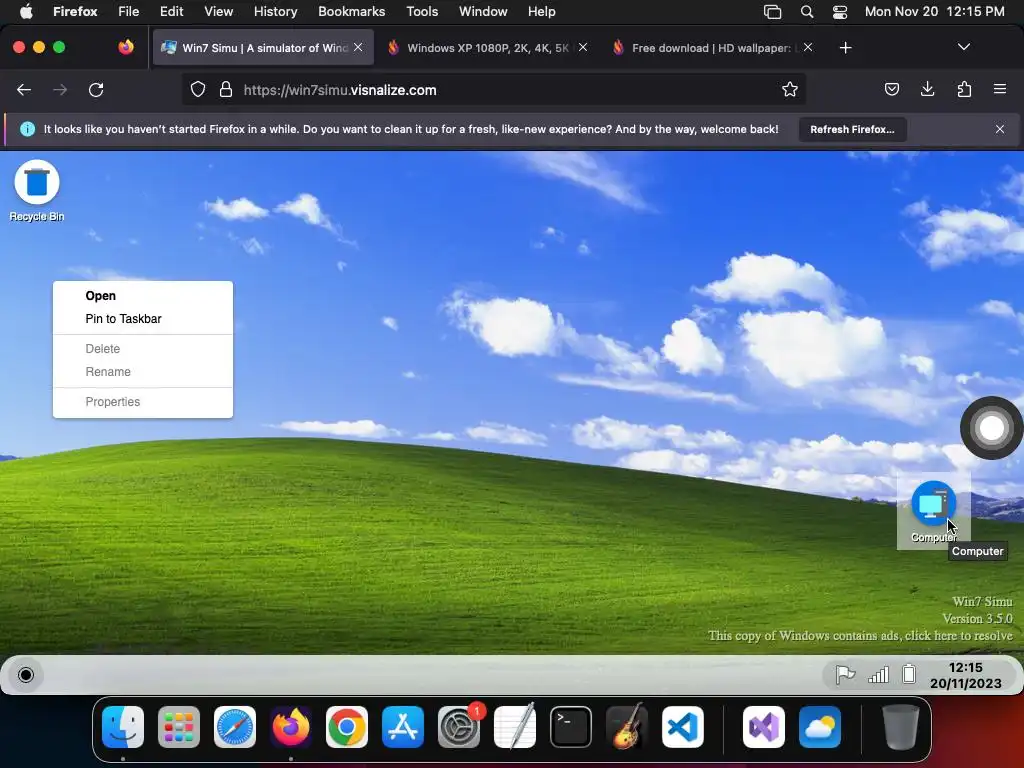Open the App Store from the Dock
The image size is (1024, 768).
pyautogui.click(x=403, y=727)
